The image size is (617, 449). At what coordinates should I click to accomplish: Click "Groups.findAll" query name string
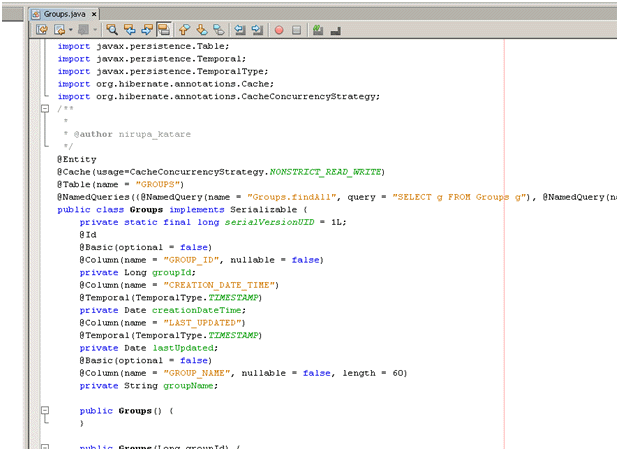point(292,197)
